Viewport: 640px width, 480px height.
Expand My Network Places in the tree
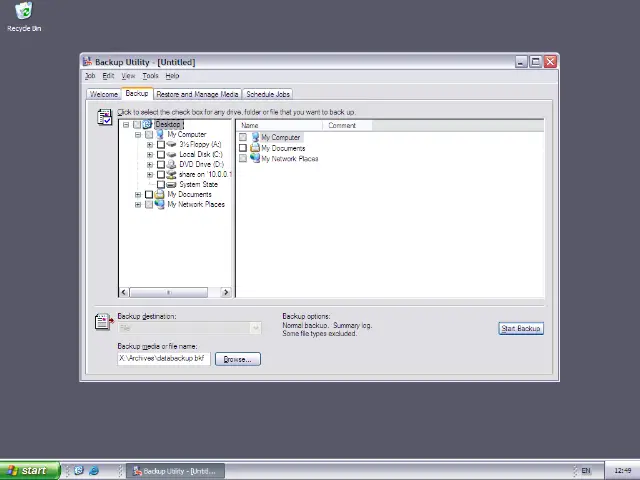(138, 204)
